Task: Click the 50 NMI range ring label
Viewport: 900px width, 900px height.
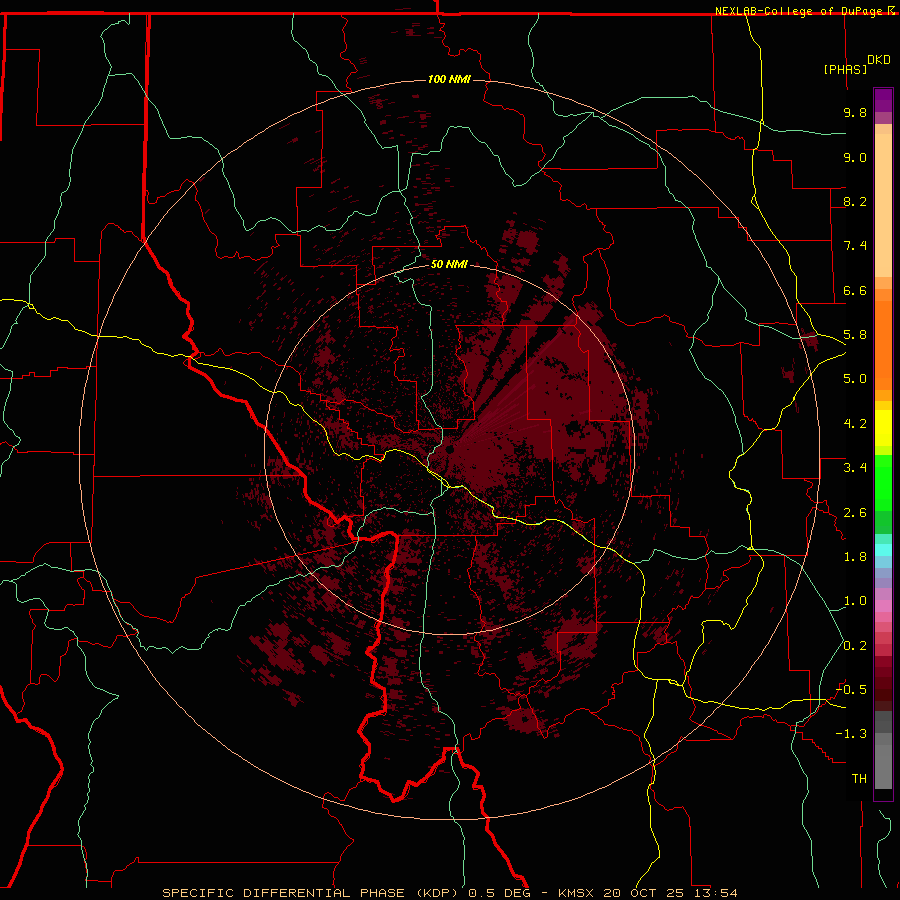Action: [x=449, y=264]
